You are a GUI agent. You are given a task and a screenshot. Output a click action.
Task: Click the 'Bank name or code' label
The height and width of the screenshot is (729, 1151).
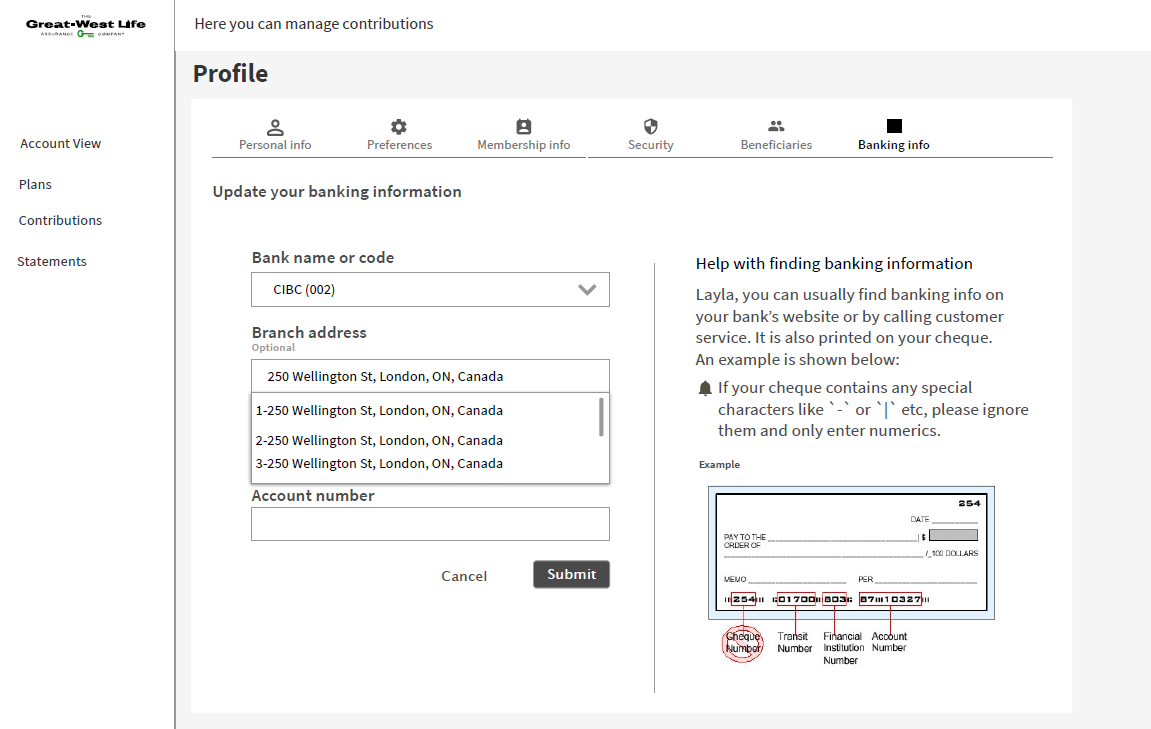[323, 258]
